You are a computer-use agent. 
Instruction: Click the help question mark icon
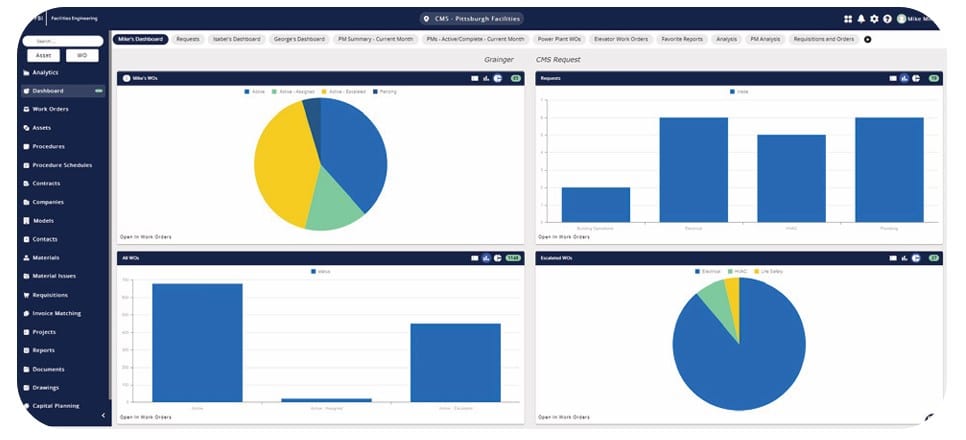click(x=887, y=19)
